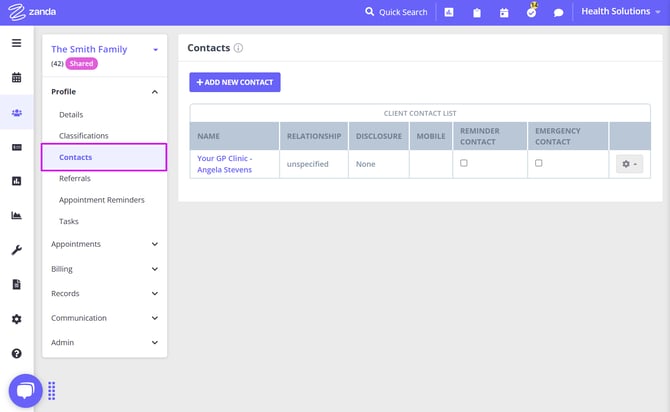This screenshot has width=670, height=412.
Task: Open the tools wrench icon in sidebar
Action: pos(16,250)
